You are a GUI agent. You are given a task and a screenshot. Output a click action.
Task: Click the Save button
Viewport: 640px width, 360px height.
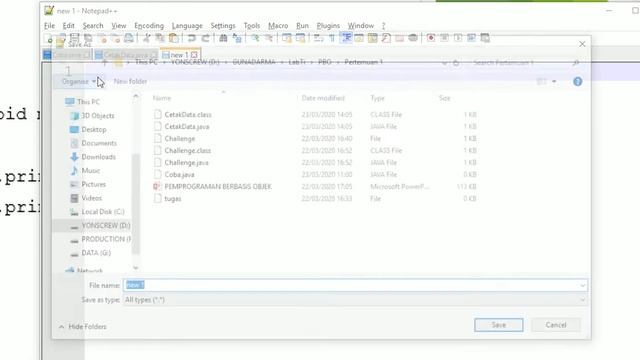[x=498, y=325]
